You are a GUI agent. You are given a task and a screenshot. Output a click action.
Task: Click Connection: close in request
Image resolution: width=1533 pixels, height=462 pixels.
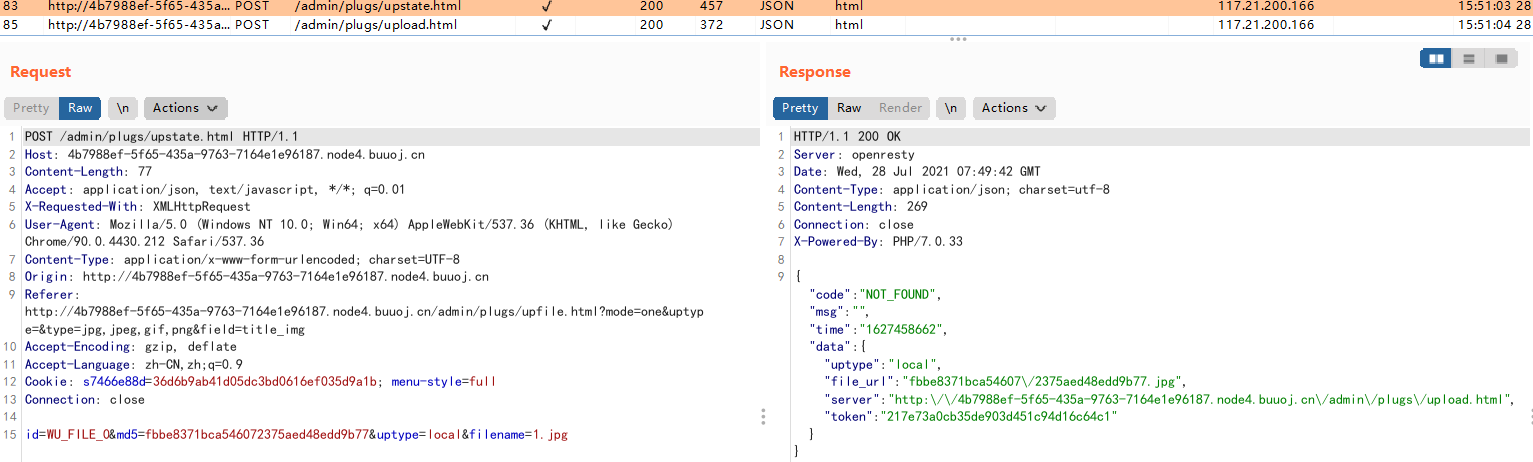click(85, 400)
